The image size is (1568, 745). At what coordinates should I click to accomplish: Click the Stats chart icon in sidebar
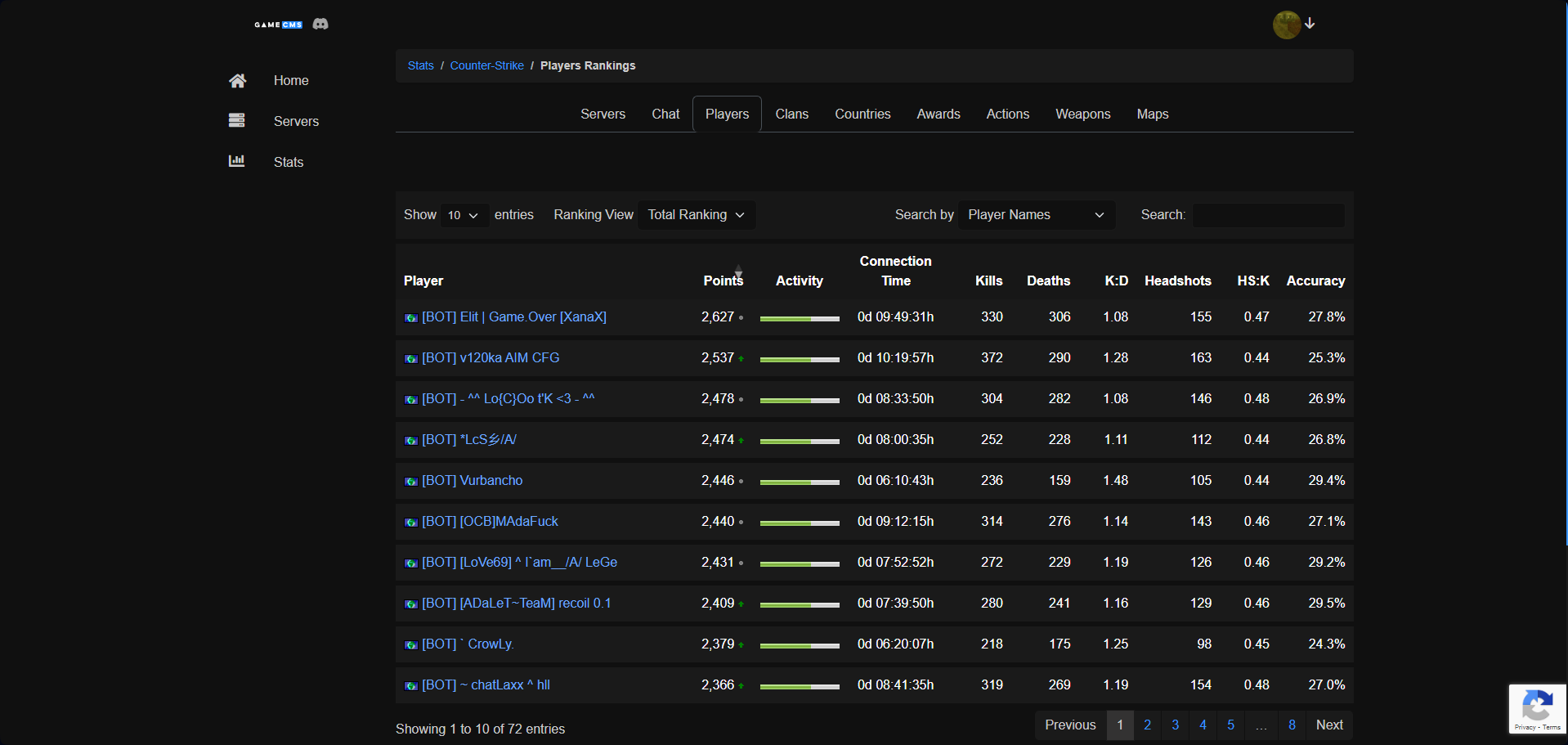pos(236,161)
